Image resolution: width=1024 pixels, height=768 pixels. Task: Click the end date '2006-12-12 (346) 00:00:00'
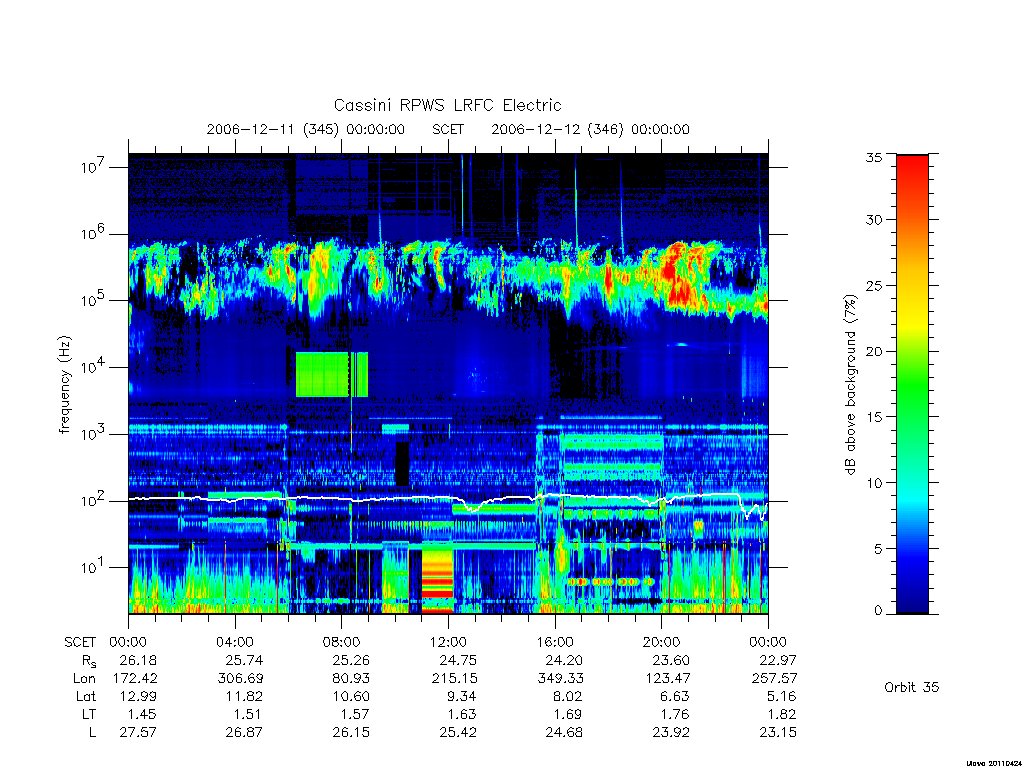pos(590,129)
